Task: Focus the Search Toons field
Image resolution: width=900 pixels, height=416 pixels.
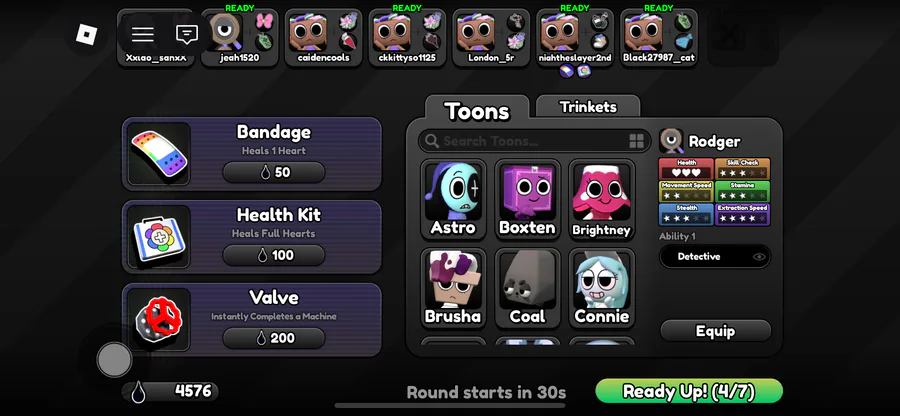Action: [534, 141]
